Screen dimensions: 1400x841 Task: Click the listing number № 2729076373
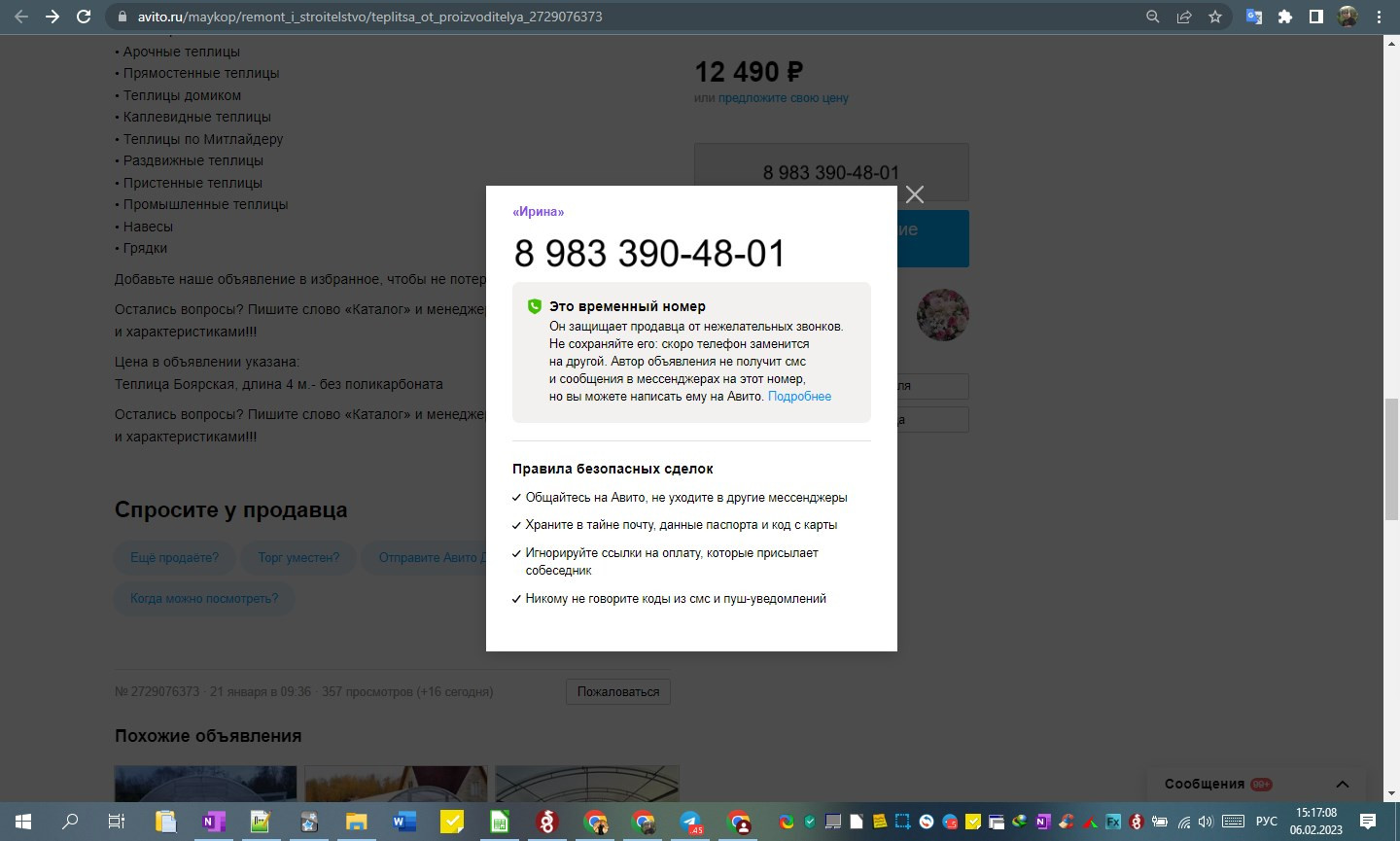(157, 692)
